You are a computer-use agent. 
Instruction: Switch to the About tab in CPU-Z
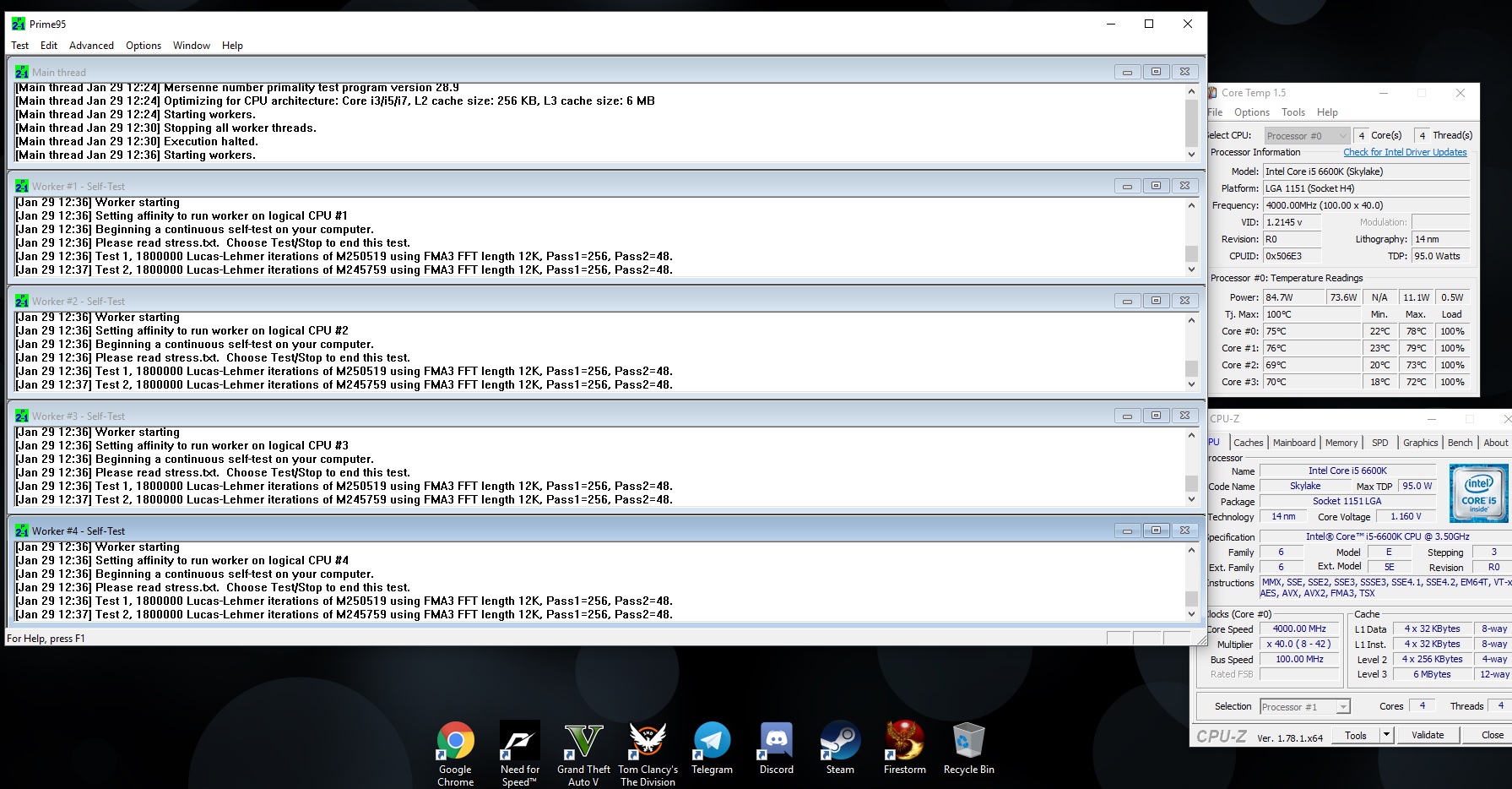[1495, 443]
